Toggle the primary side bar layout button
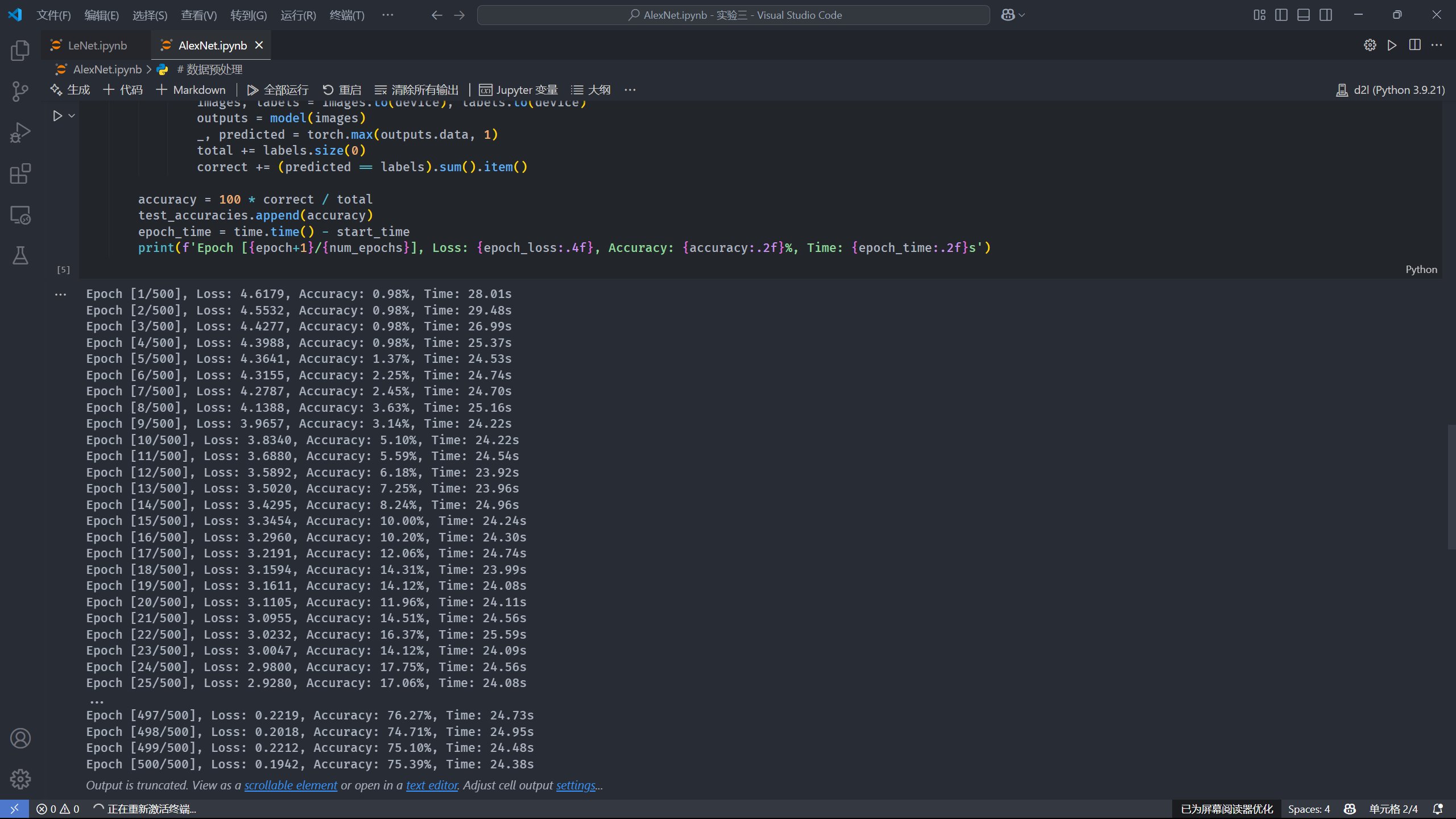 click(x=1281, y=15)
